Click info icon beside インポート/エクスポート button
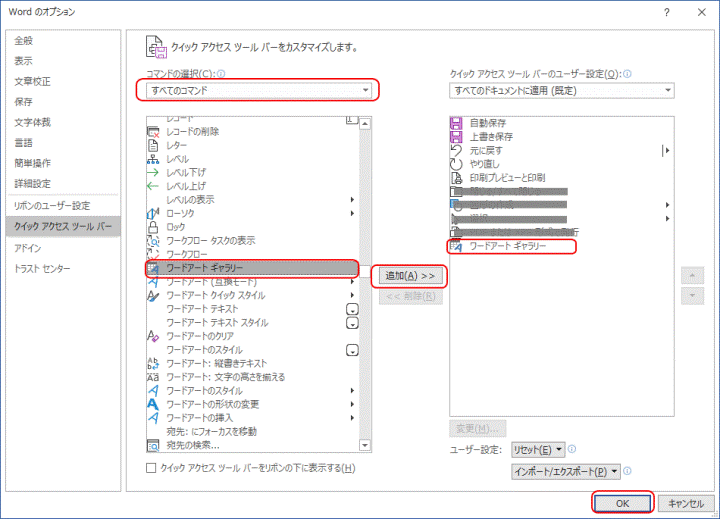 pyautogui.click(x=627, y=471)
